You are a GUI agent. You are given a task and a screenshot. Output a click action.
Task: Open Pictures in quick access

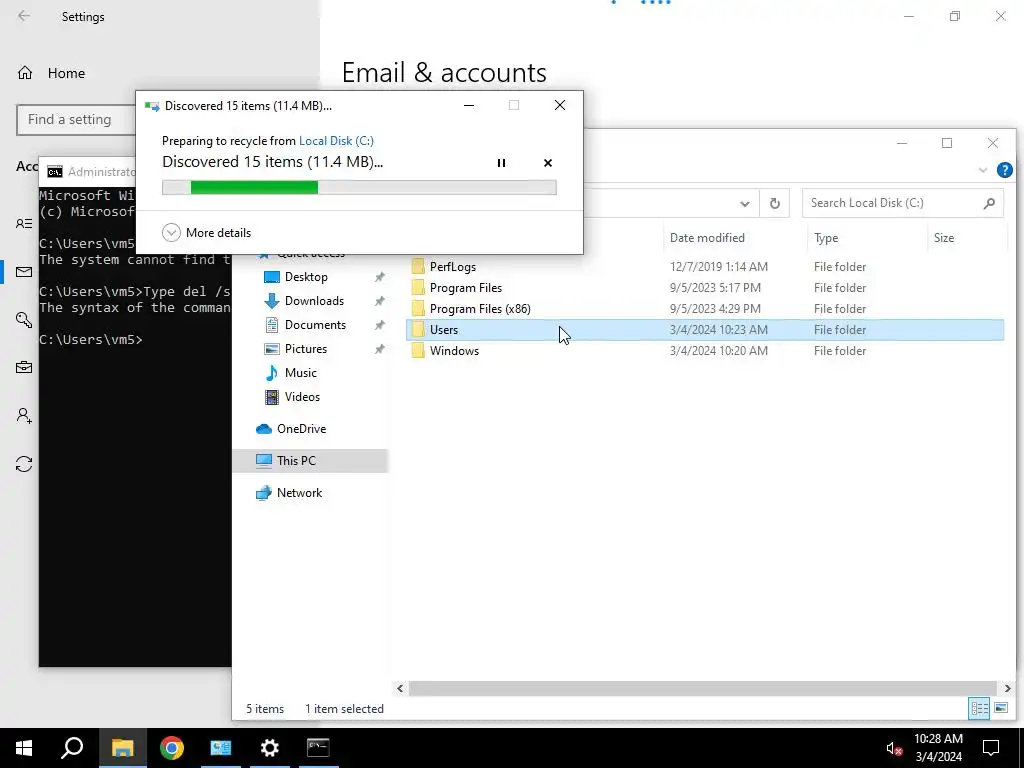tap(306, 349)
